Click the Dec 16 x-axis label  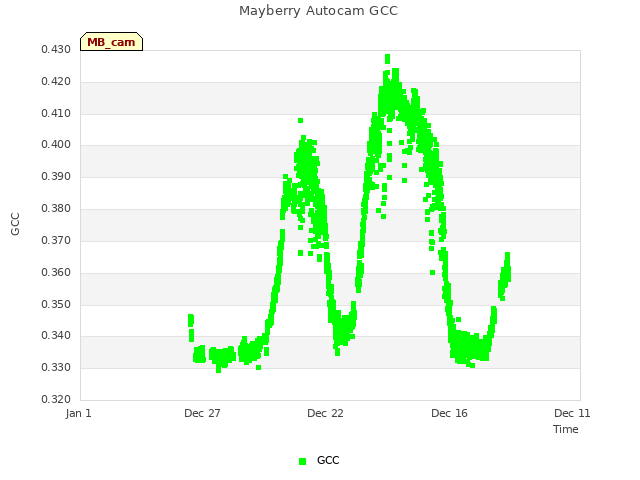click(449, 413)
